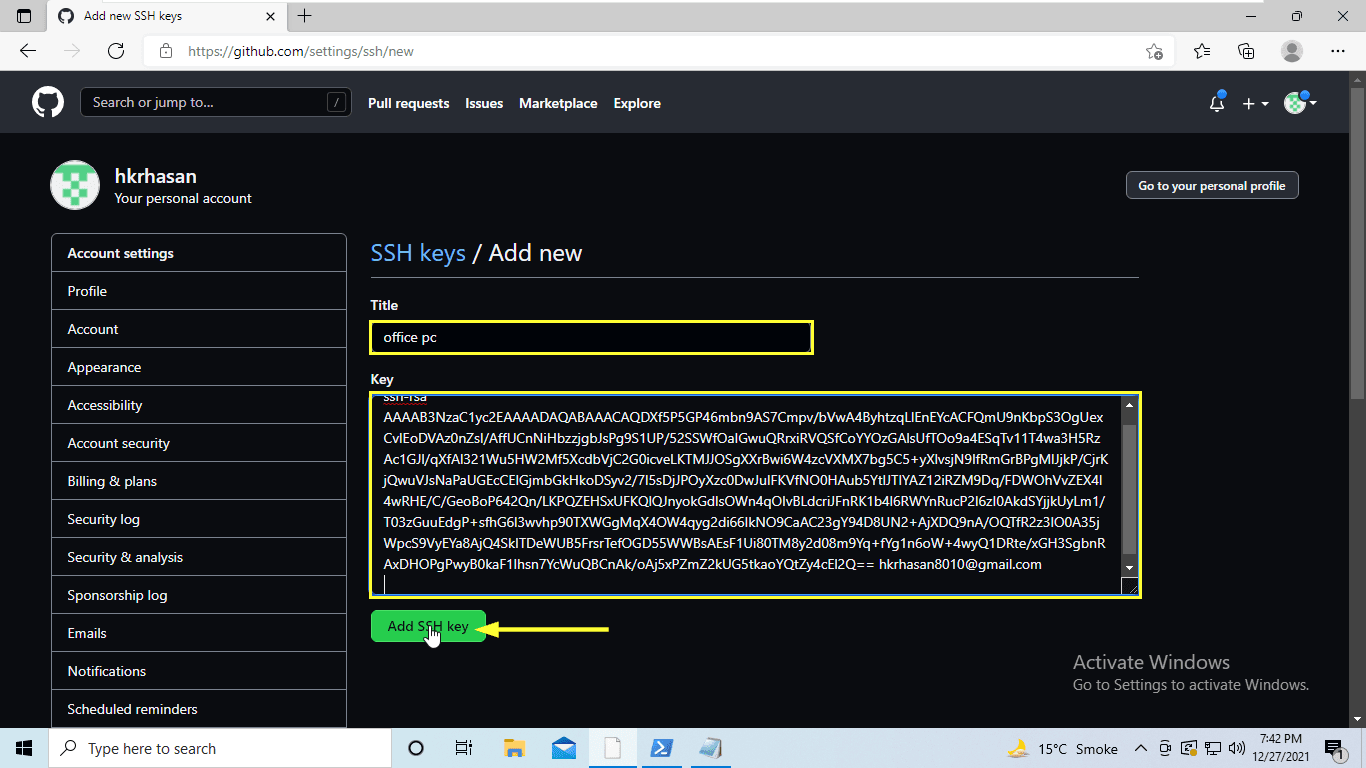The height and width of the screenshot is (768, 1366).
Task: Expand the plus create-new dropdown
Action: click(1255, 103)
